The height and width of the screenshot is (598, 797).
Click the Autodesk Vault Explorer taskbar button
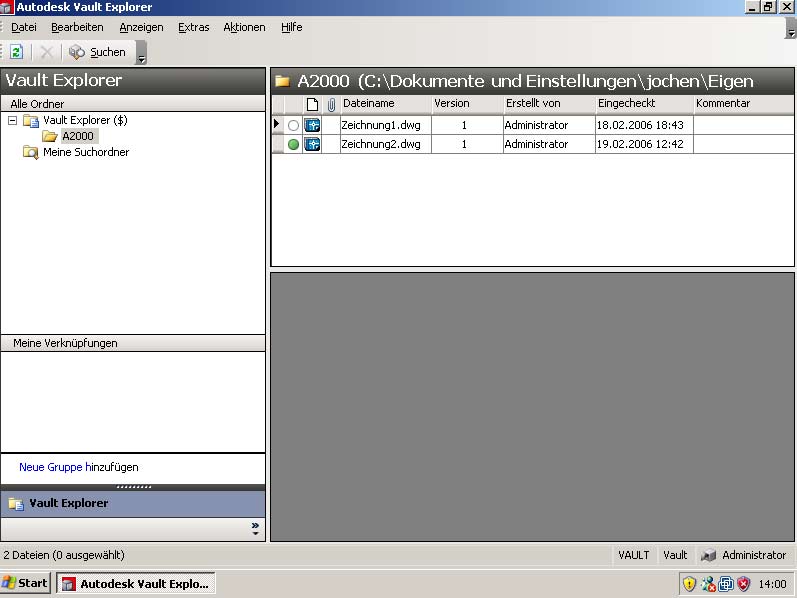click(x=135, y=584)
